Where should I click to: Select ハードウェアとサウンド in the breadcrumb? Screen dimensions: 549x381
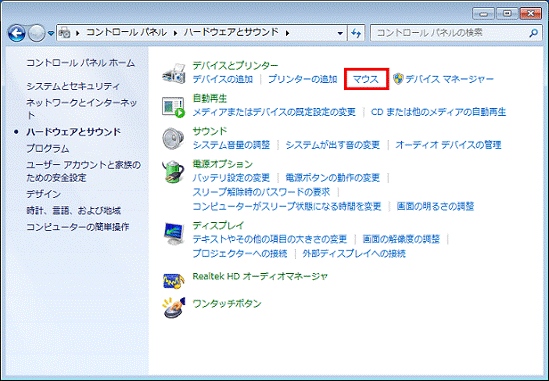pyautogui.click(x=231, y=33)
